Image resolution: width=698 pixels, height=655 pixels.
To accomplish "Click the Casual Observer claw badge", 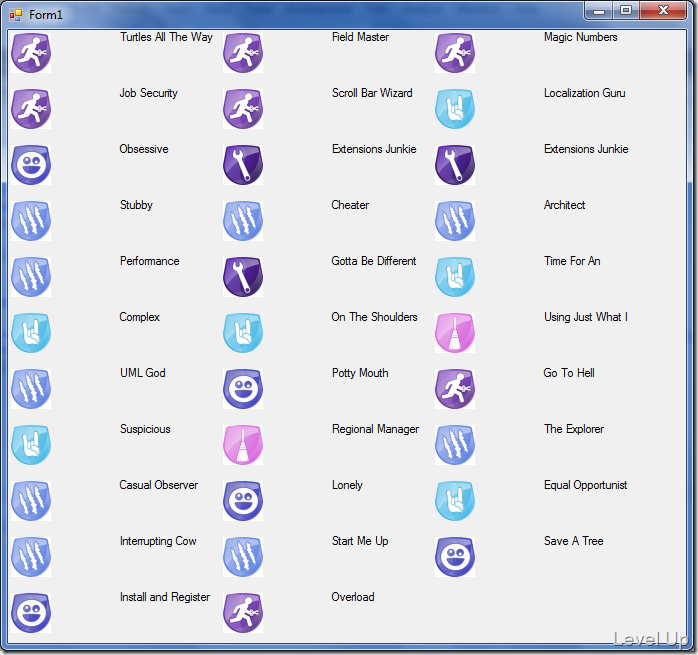I will point(31,501).
